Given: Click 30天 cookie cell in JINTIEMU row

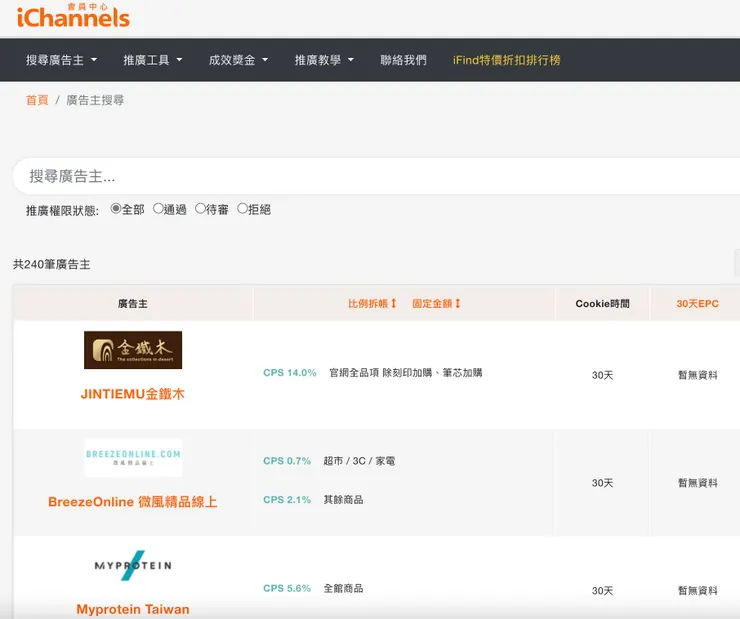Looking at the screenshot, I should [602, 375].
